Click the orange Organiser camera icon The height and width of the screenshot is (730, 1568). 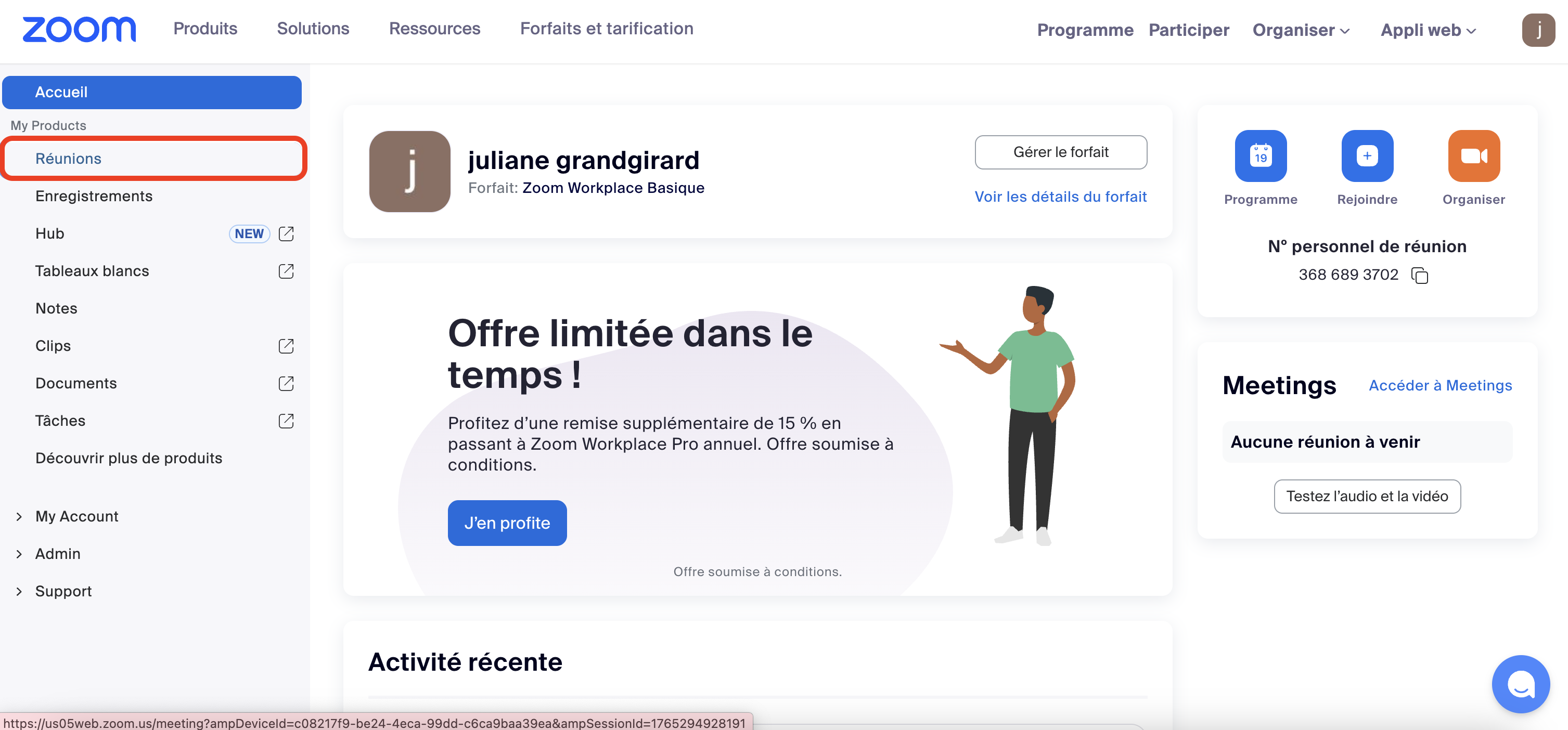click(x=1473, y=156)
